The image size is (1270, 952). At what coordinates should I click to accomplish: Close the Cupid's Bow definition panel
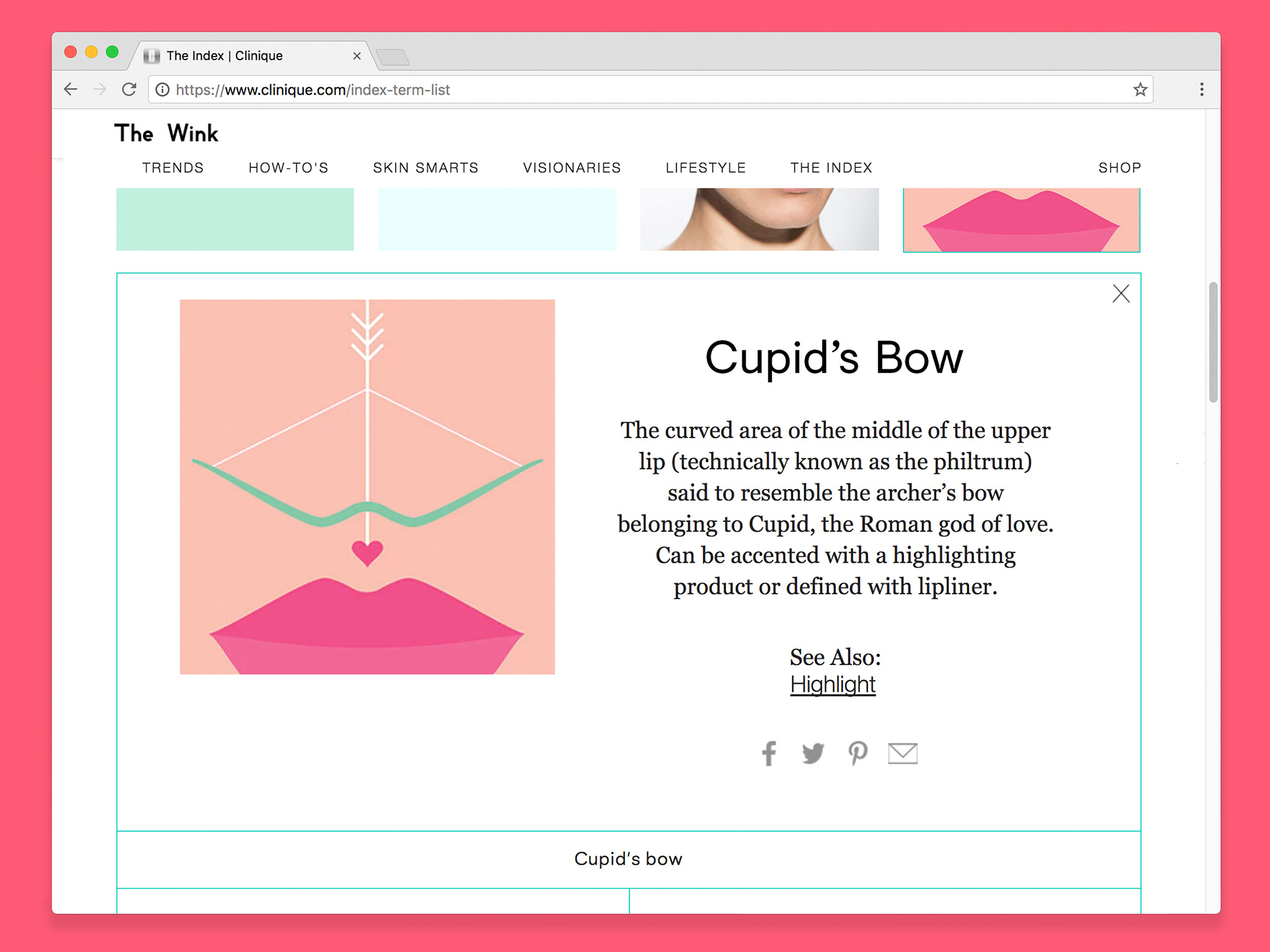1121,293
